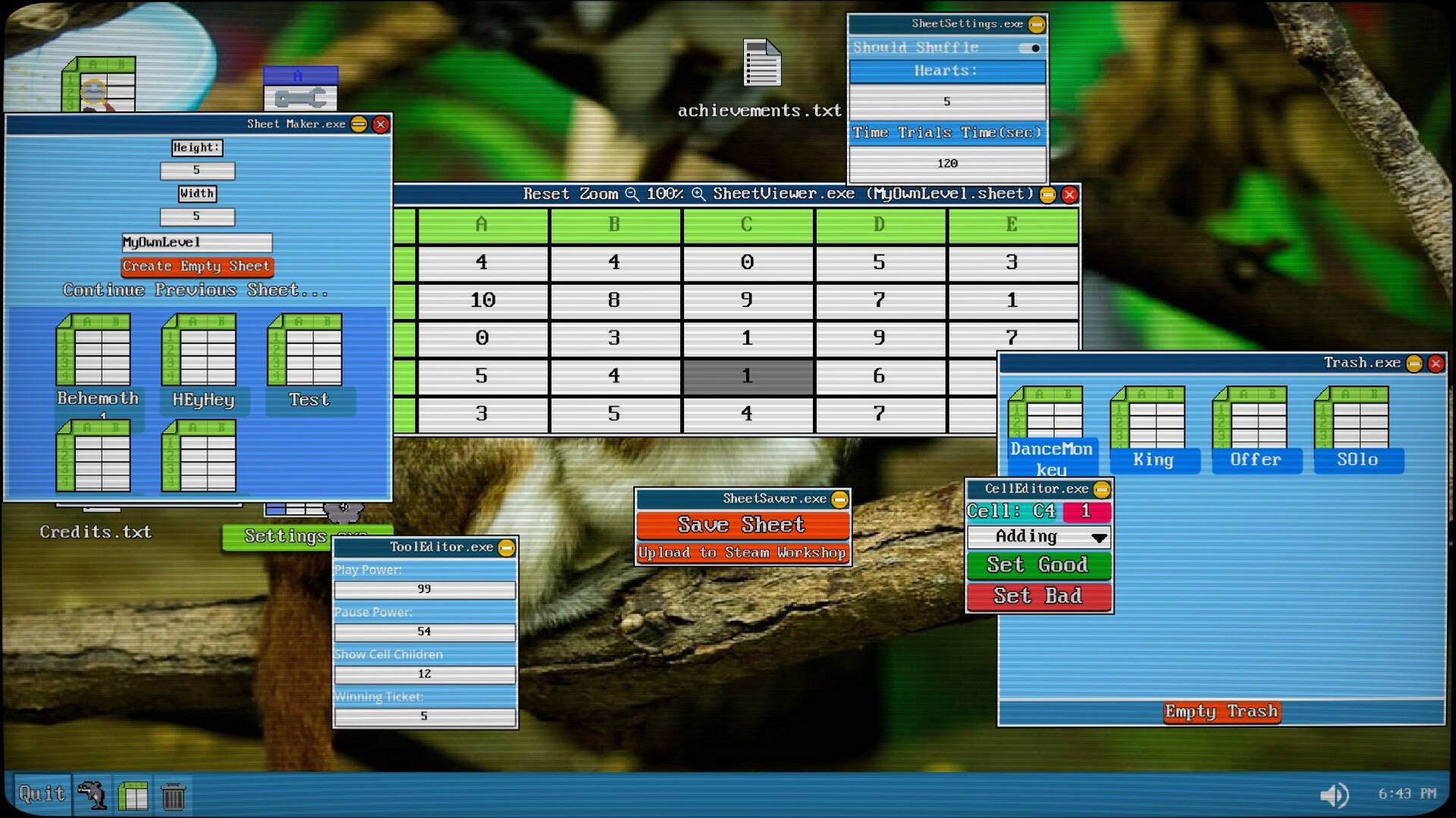Click the zoom in magnifier in SheetViewer
This screenshot has height=818, width=1456.
click(698, 194)
